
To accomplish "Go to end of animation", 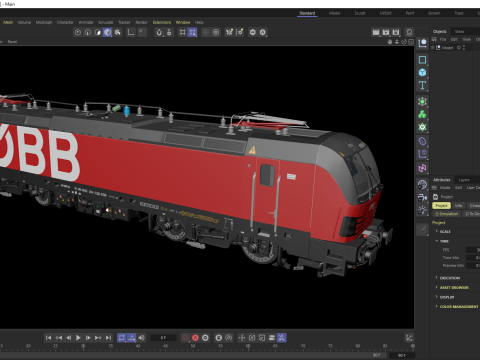I will [108, 338].
